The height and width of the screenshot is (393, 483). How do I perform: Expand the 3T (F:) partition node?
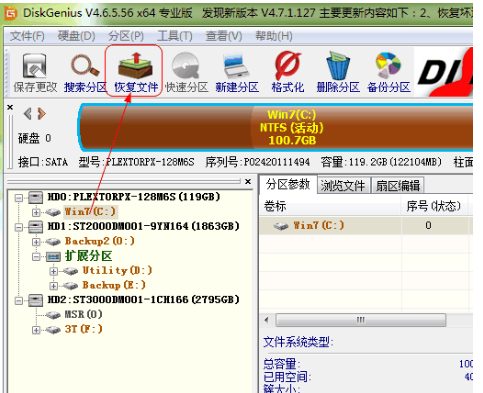pyautogui.click(x=36, y=330)
